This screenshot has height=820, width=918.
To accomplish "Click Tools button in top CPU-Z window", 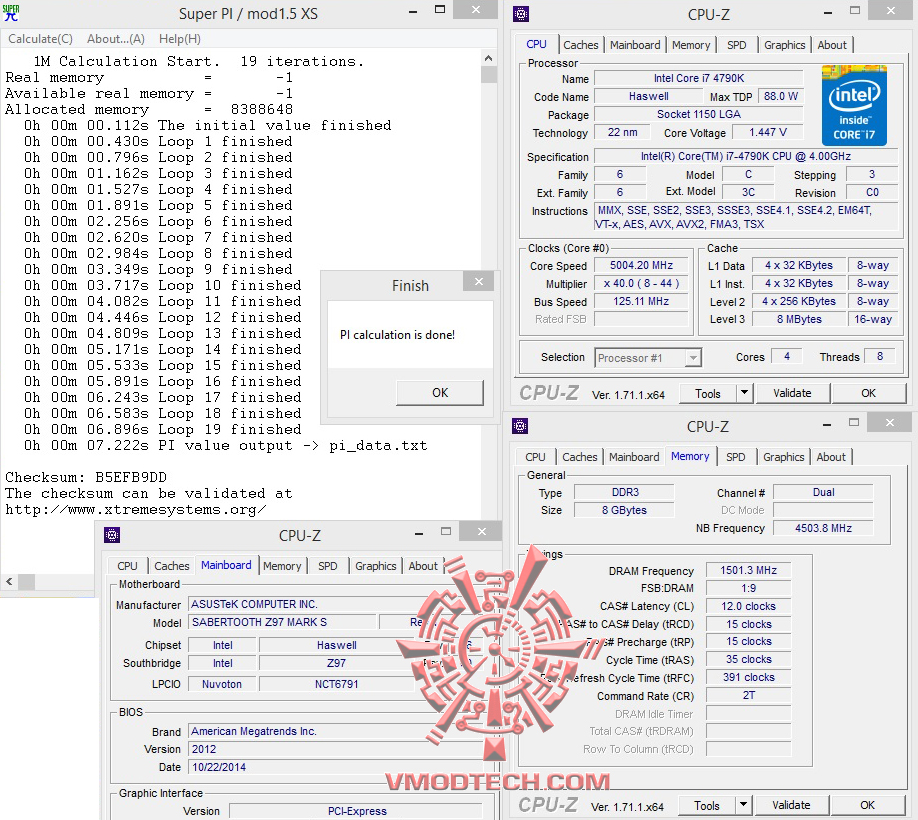I will click(707, 394).
